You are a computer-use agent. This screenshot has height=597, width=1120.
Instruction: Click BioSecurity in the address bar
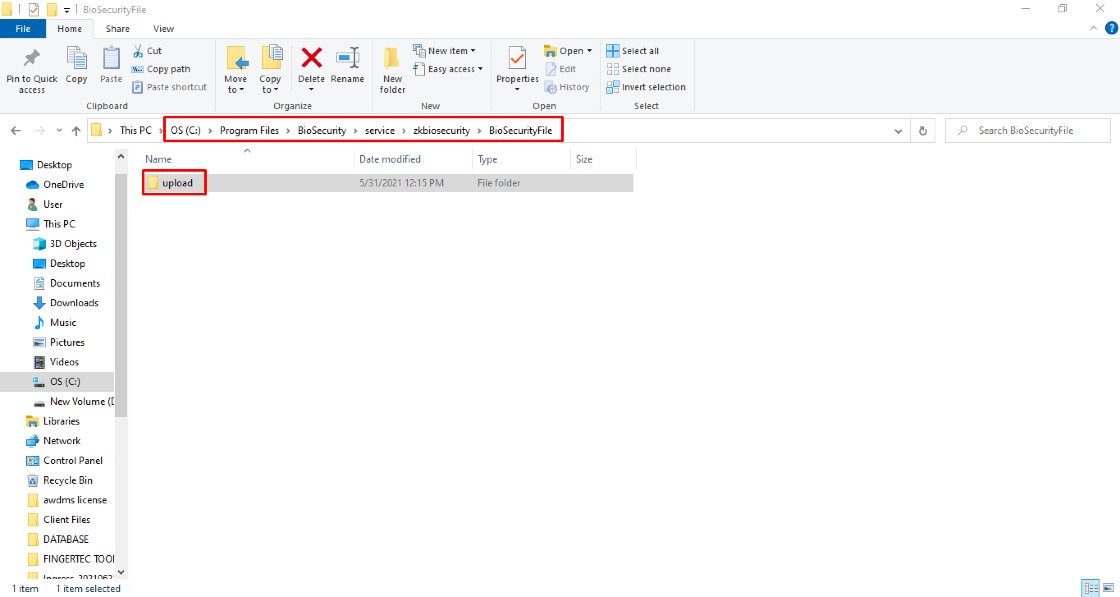(x=322, y=131)
